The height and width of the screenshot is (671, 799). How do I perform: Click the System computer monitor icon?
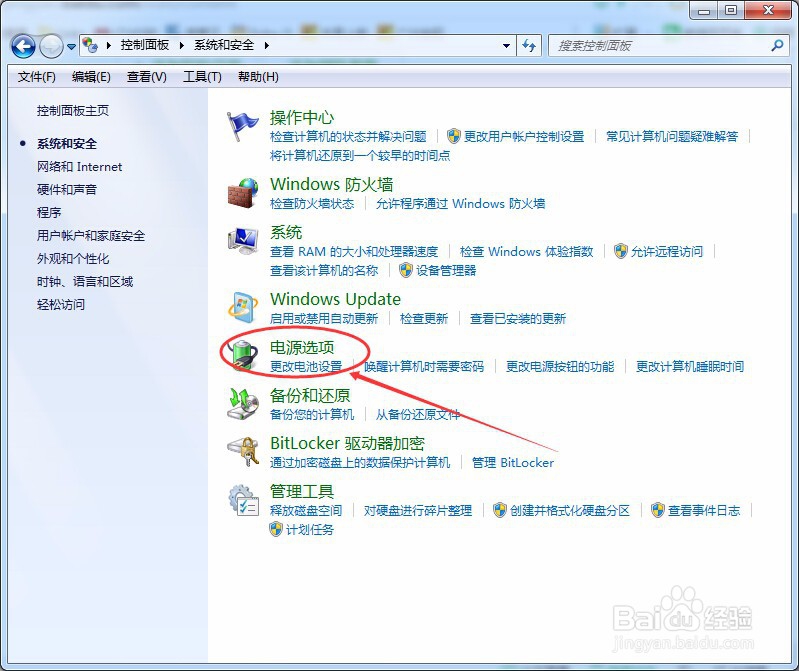[x=243, y=241]
